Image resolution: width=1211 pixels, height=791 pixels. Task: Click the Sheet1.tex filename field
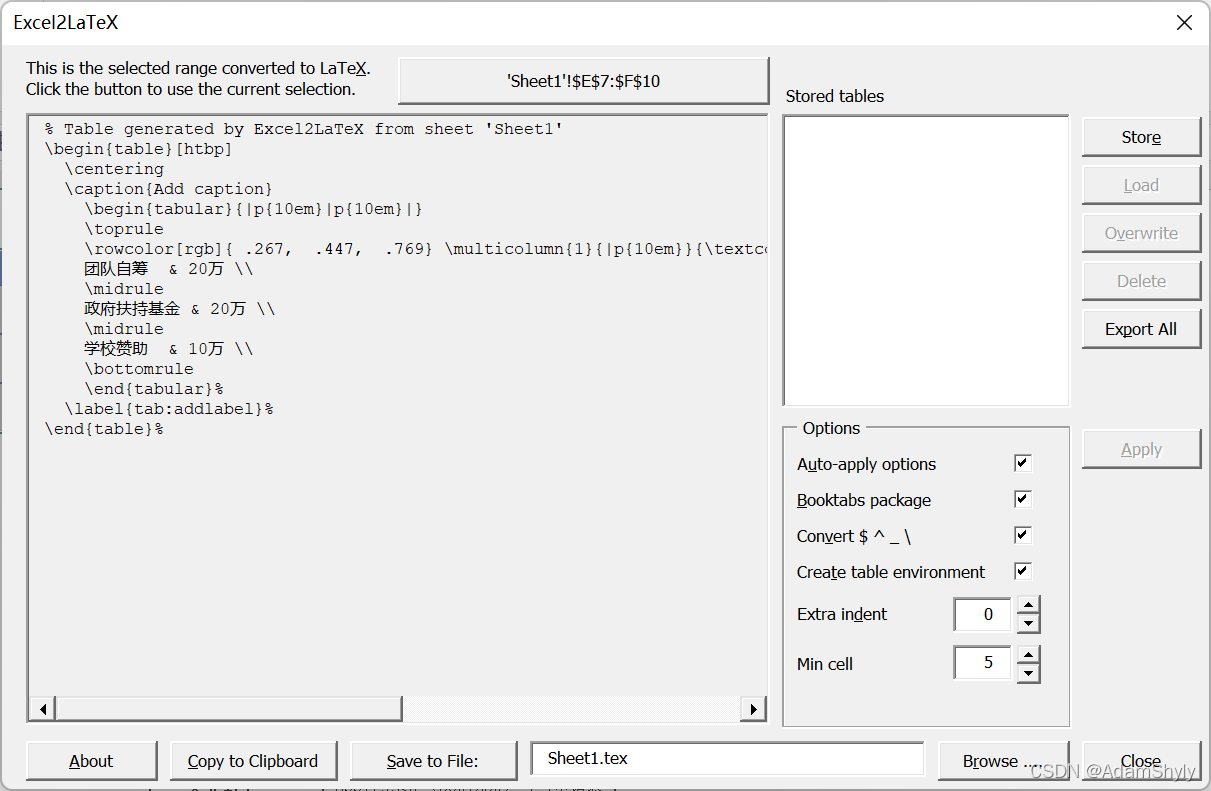point(727,759)
